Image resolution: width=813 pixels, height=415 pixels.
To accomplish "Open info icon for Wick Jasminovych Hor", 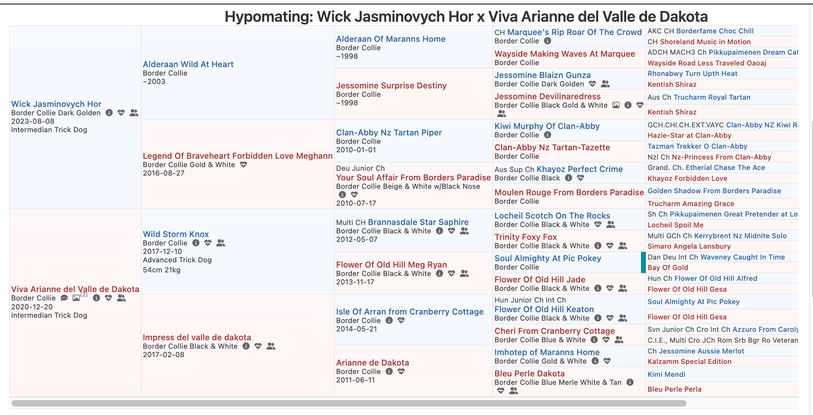I will (109, 113).
